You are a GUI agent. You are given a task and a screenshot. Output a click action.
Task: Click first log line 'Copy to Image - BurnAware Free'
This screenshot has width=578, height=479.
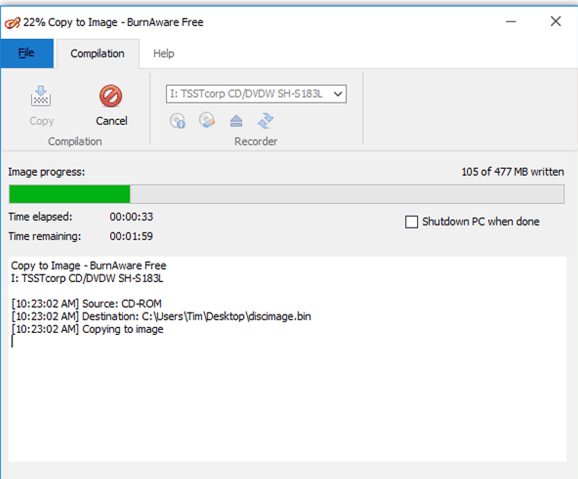tap(88, 265)
